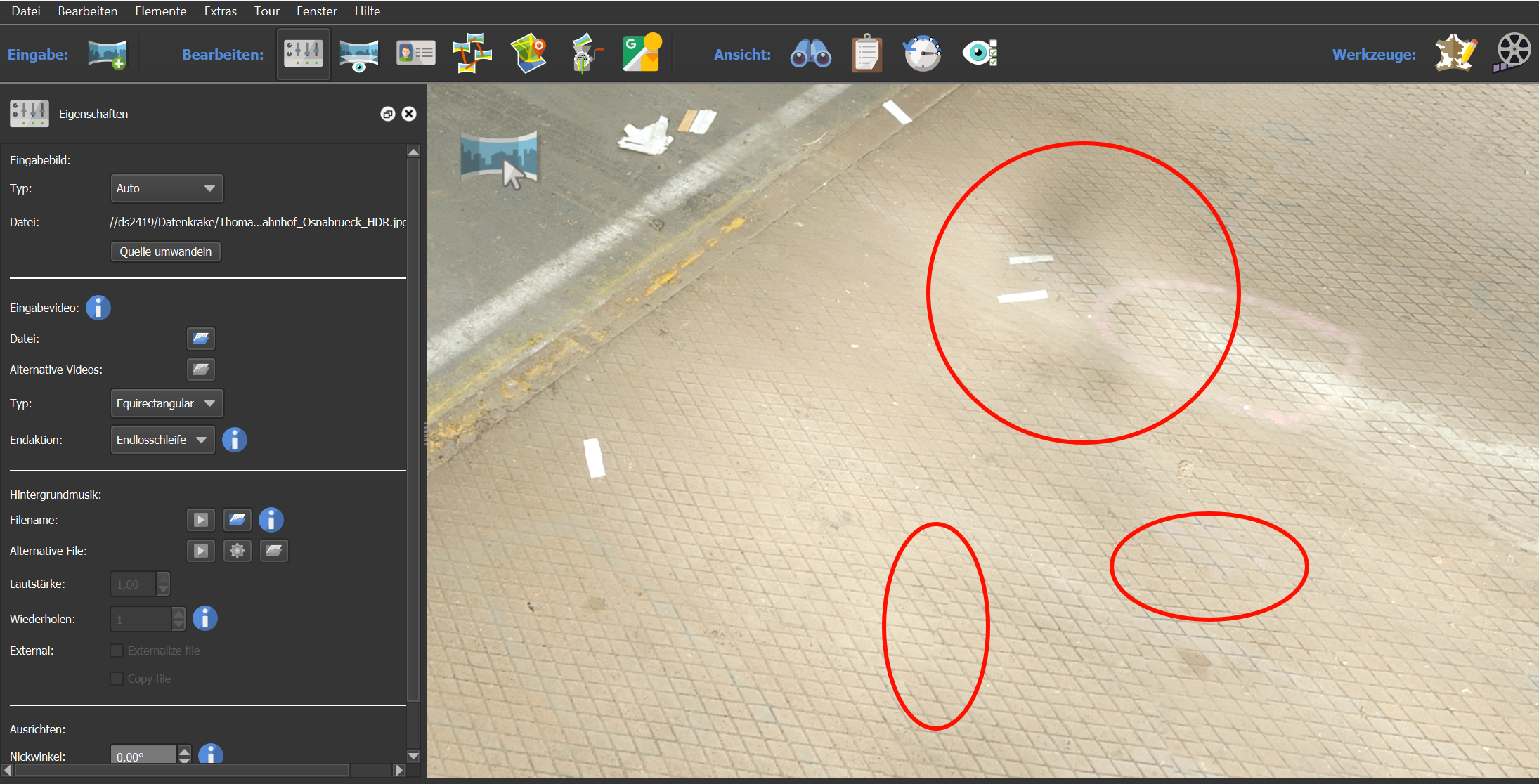Click the Werkzeuge toolbar label
The width and height of the screenshot is (1539, 784).
(1375, 54)
